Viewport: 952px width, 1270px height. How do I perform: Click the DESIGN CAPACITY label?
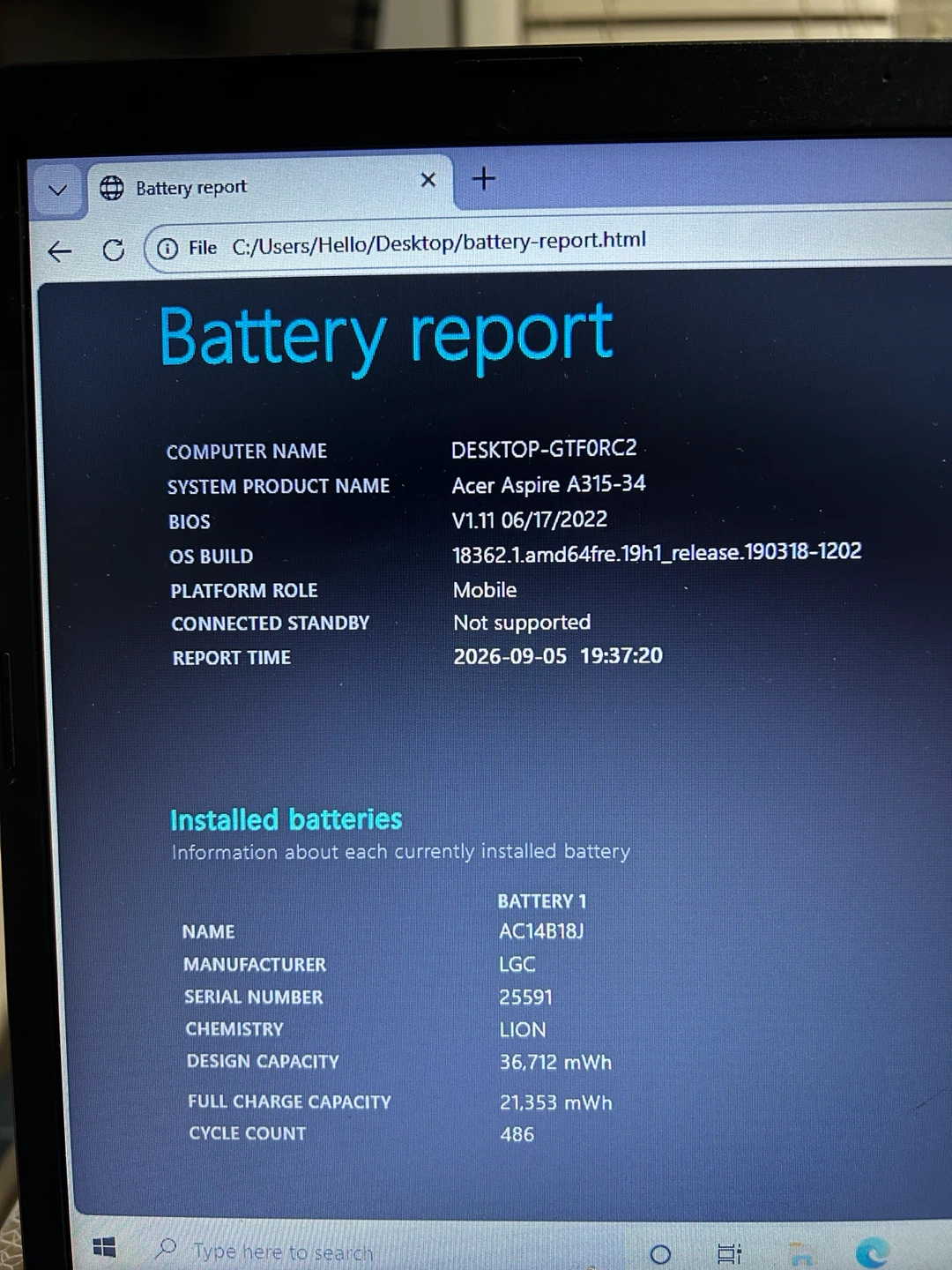click(263, 1061)
